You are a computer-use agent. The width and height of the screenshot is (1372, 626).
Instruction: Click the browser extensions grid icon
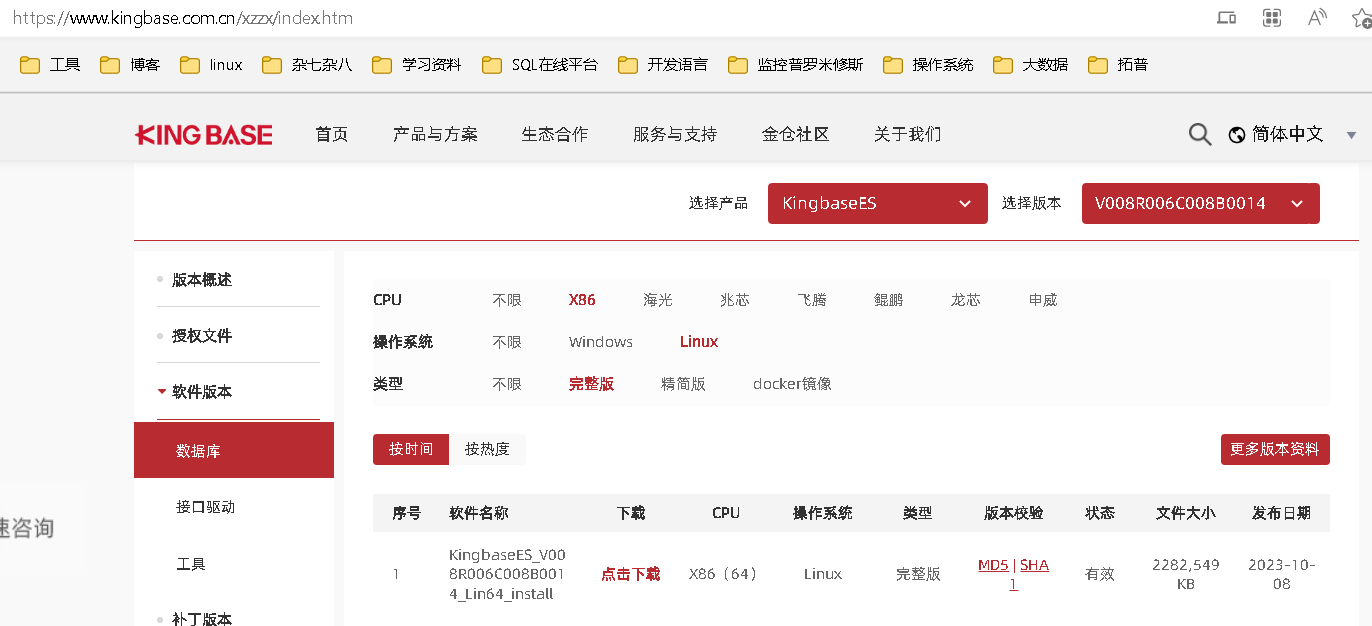coord(1272,17)
